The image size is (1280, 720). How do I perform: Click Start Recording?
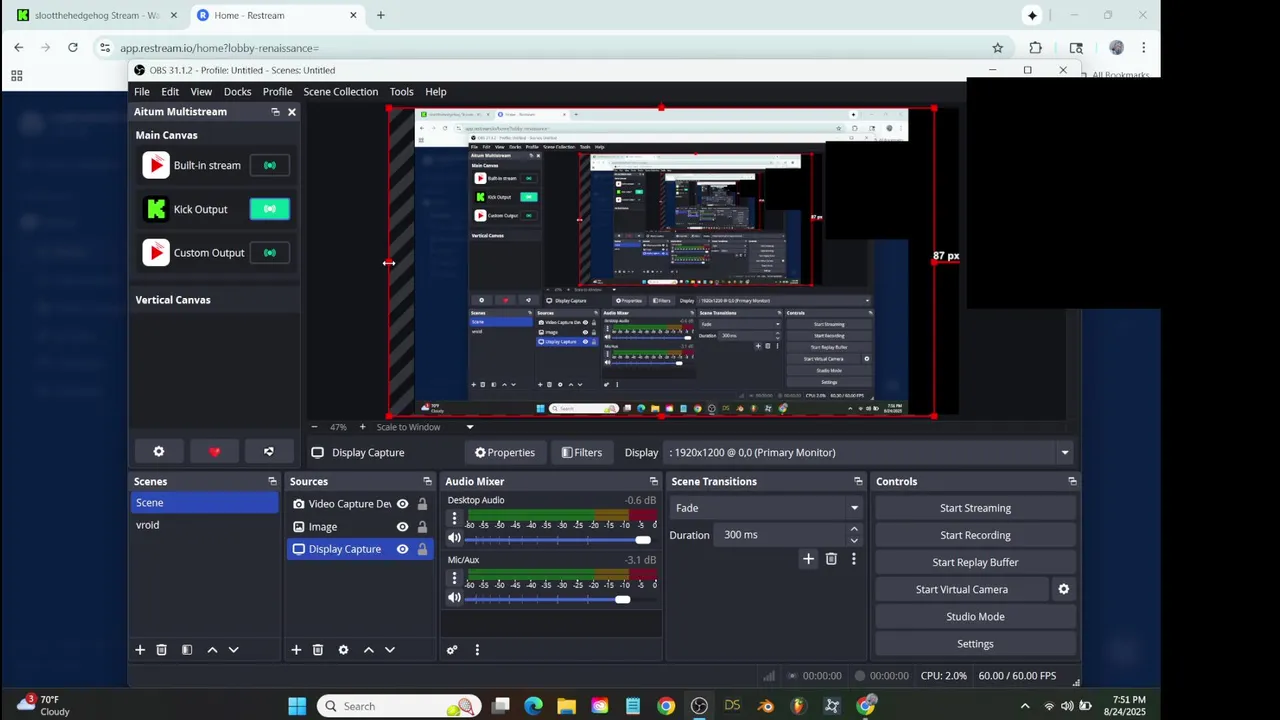(x=975, y=535)
